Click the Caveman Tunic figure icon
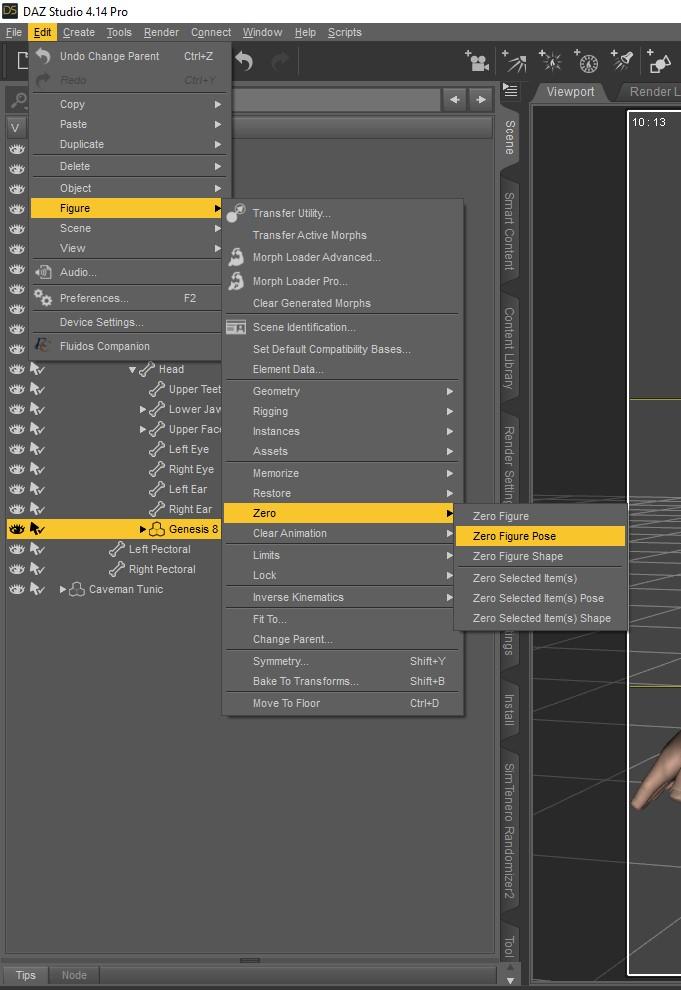This screenshot has width=681, height=990. point(76,589)
